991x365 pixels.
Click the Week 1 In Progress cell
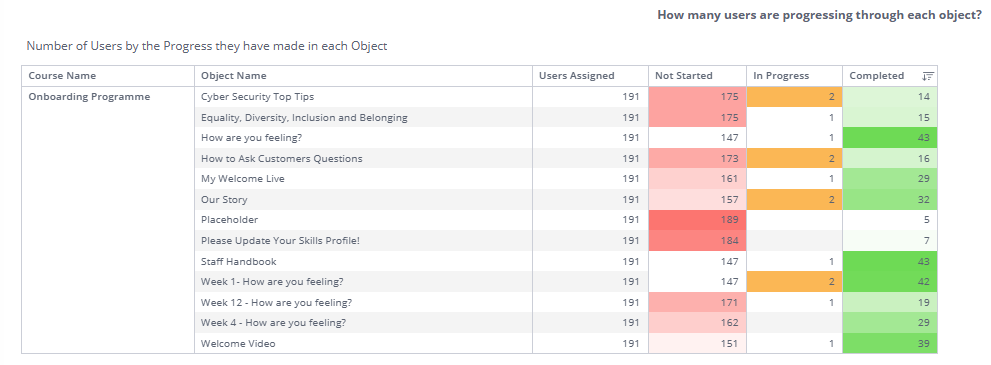coord(794,282)
